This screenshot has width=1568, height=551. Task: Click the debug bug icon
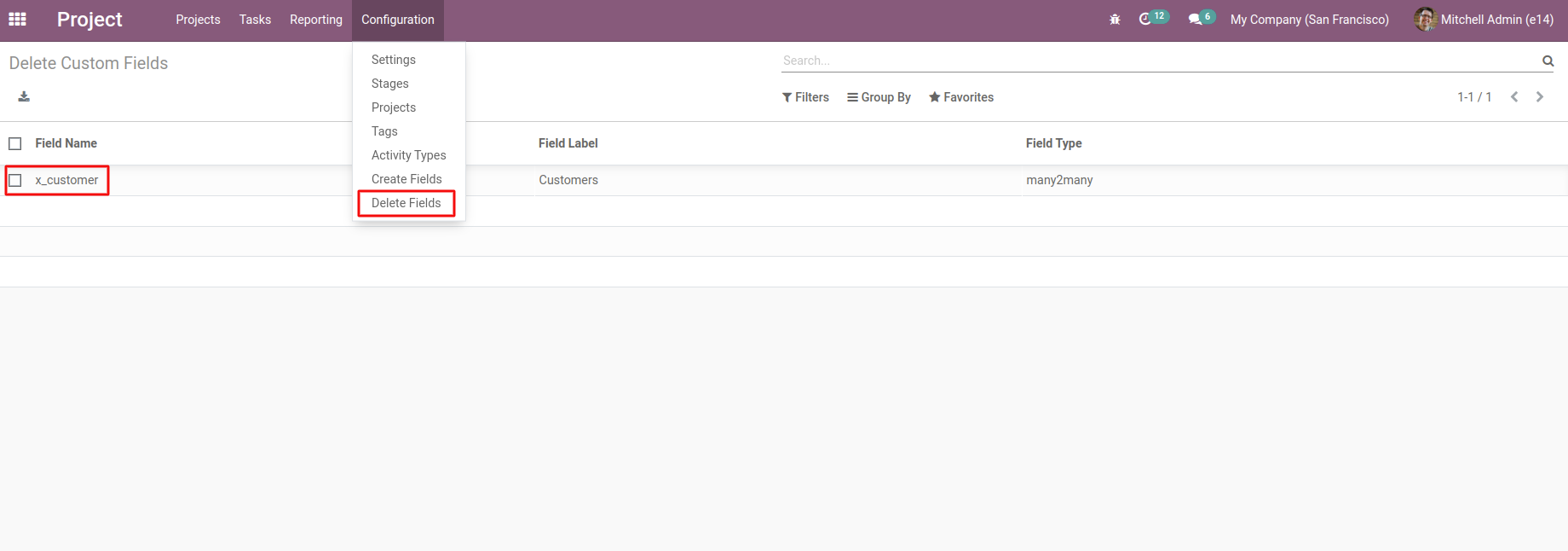click(1115, 19)
